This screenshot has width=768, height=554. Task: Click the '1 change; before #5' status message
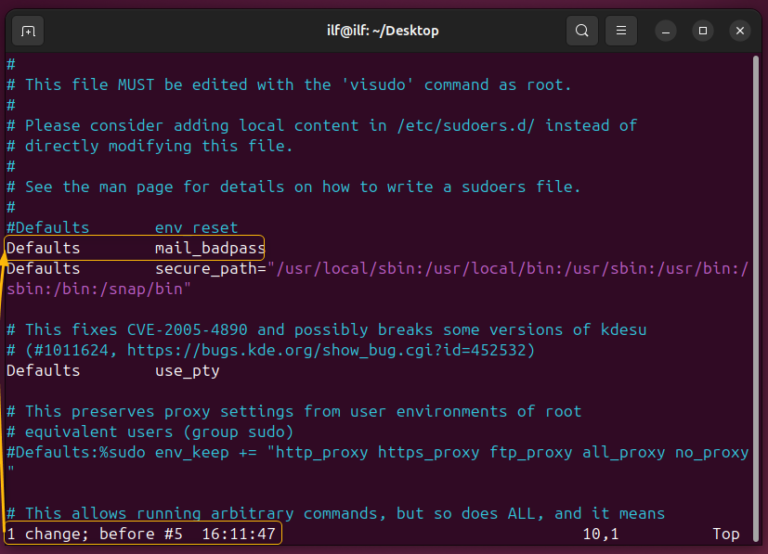(95, 534)
